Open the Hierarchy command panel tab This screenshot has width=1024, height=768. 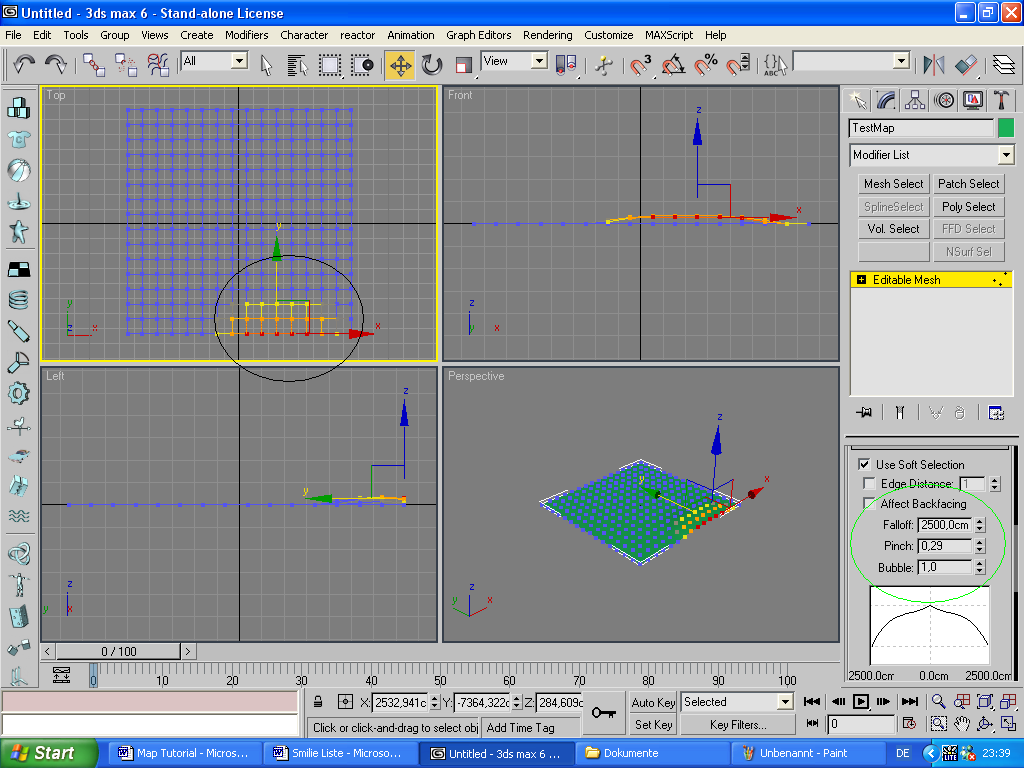pyautogui.click(x=915, y=100)
